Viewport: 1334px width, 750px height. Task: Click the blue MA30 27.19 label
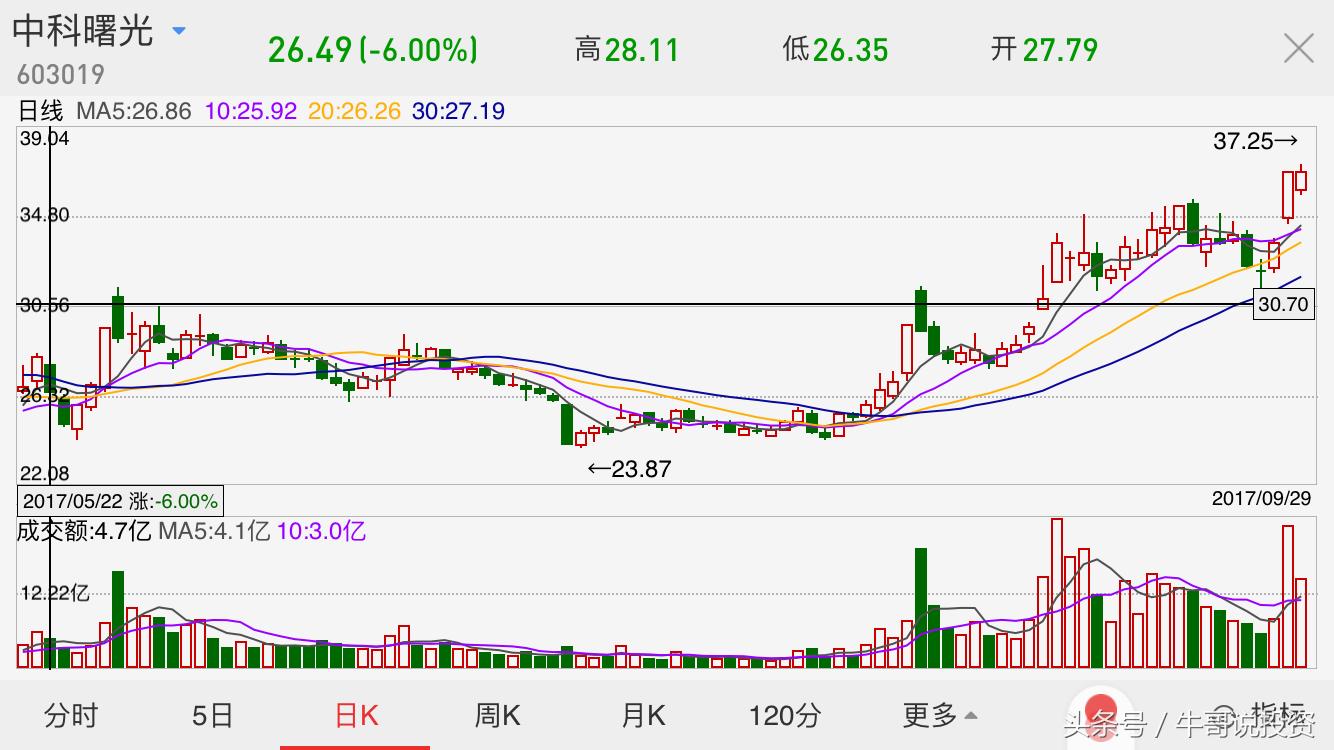458,111
